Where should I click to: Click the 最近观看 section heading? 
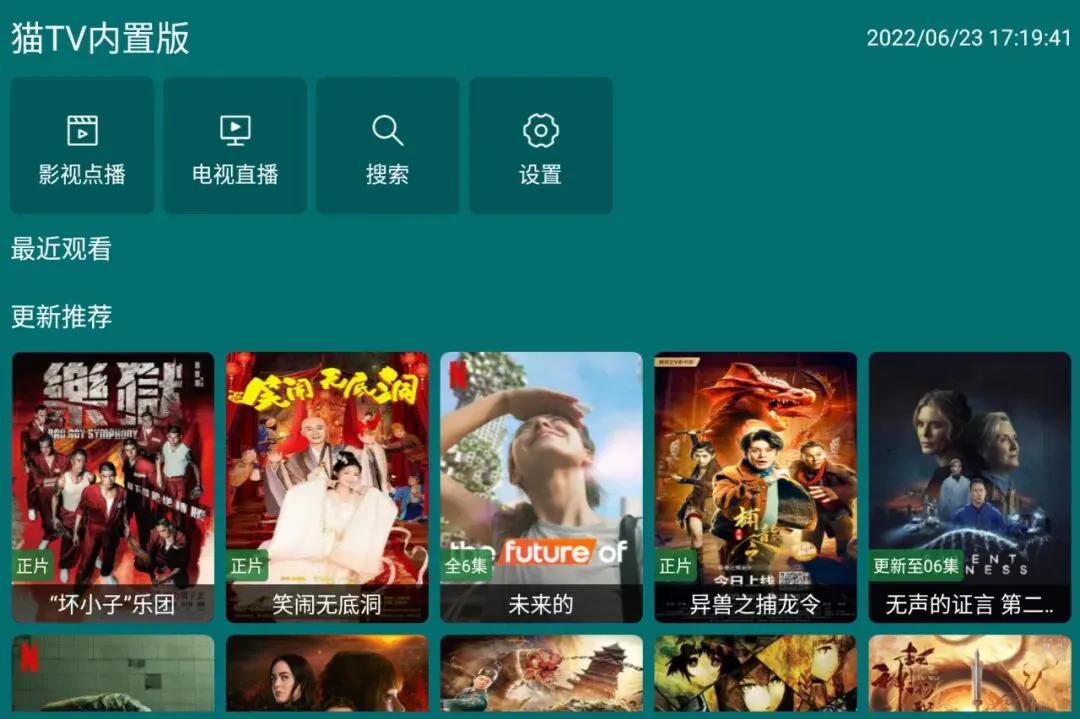pos(61,249)
